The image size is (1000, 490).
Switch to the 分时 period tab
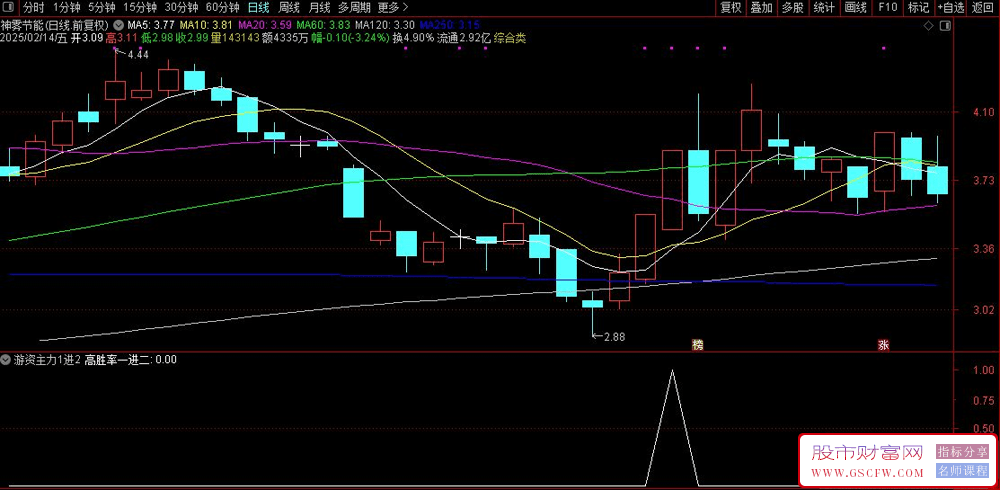34,8
